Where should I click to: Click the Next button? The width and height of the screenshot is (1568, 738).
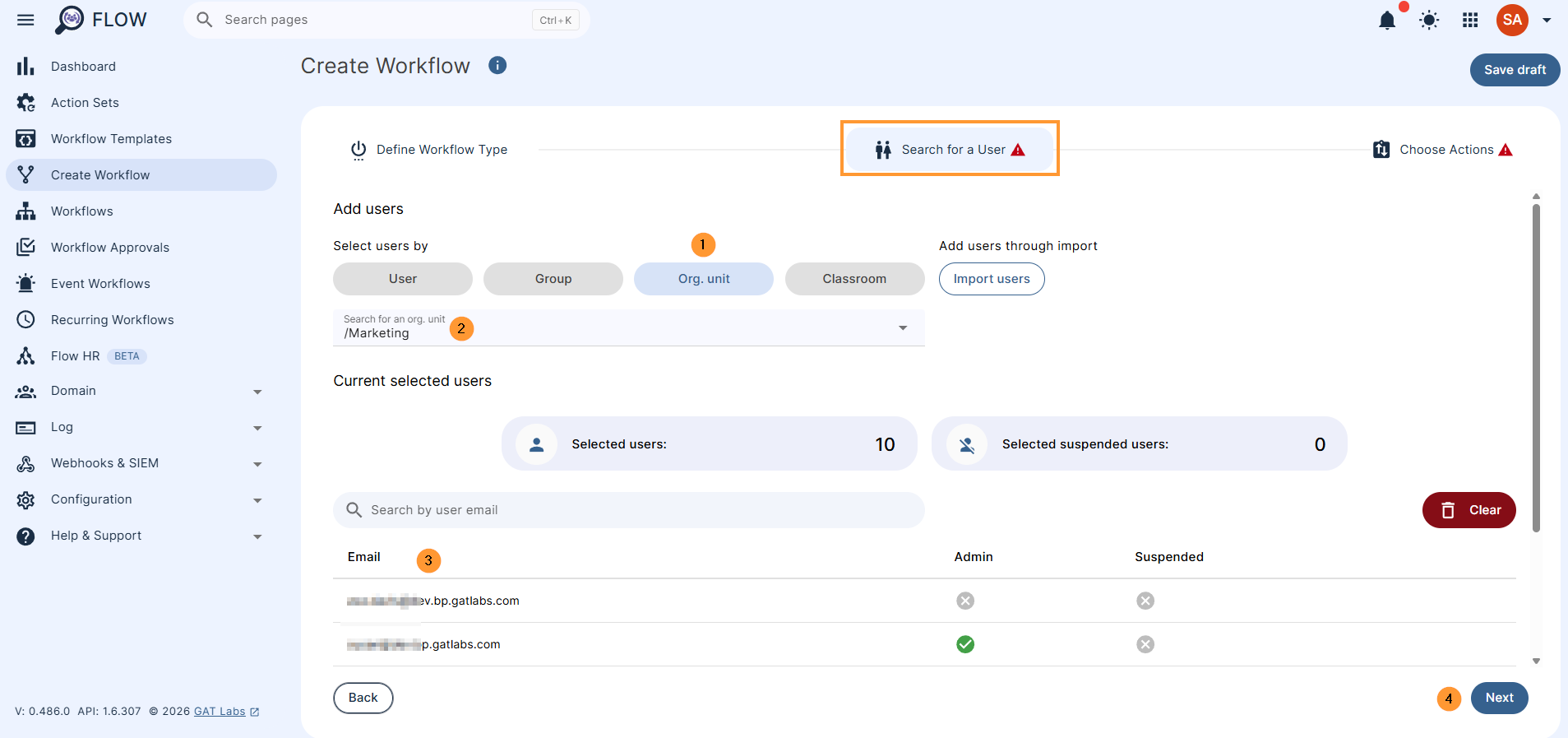(x=1499, y=698)
